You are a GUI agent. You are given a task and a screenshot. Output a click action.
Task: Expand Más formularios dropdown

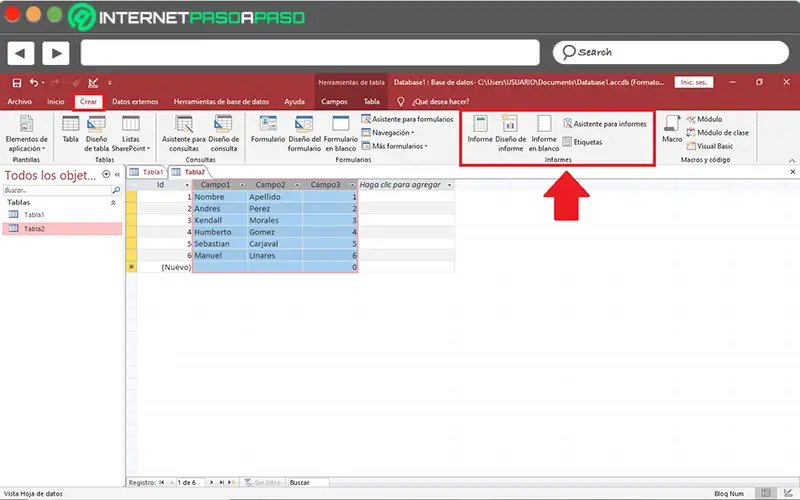tap(394, 146)
